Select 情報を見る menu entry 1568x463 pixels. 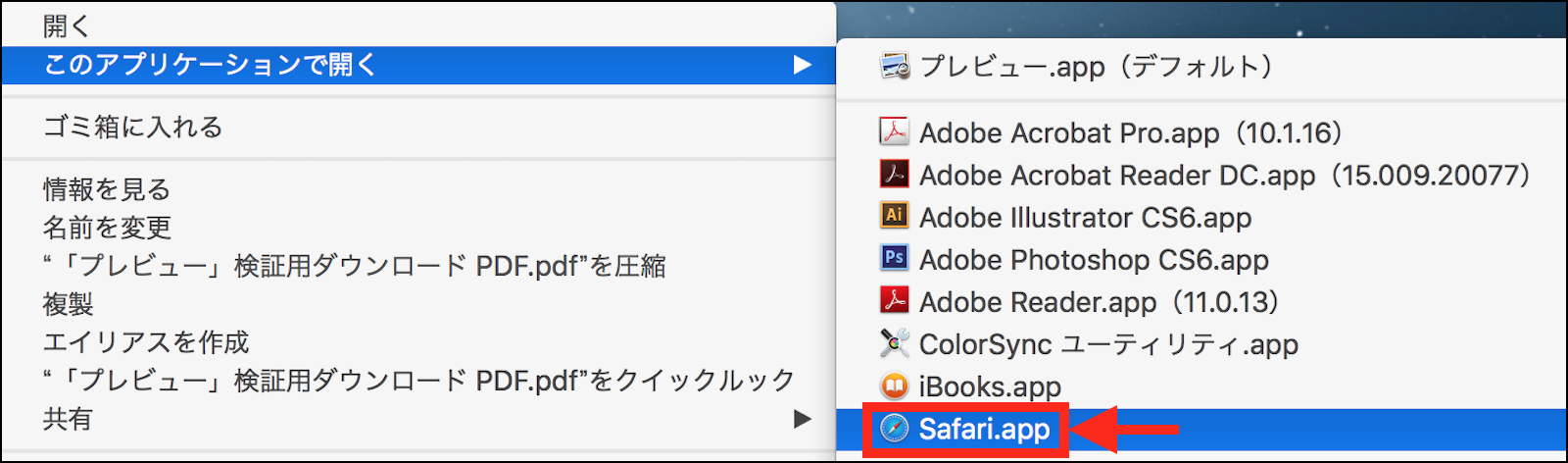pyautogui.click(x=107, y=188)
